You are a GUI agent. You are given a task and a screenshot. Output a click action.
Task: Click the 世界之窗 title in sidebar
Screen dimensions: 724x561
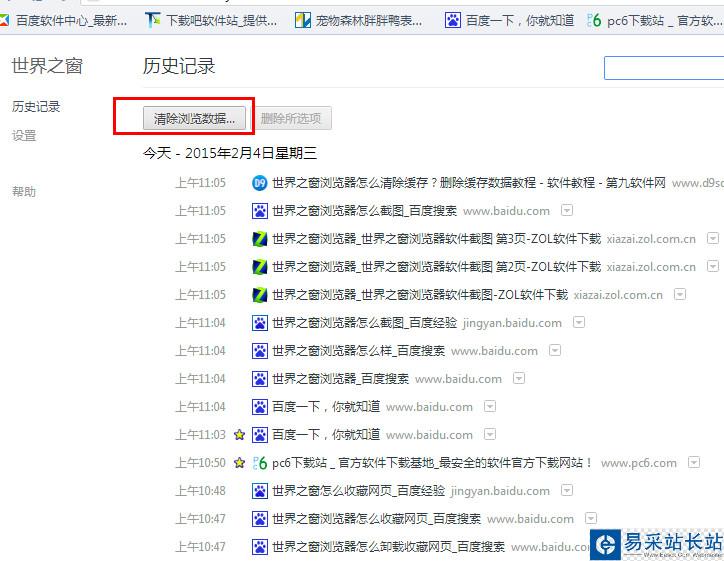click(47, 66)
